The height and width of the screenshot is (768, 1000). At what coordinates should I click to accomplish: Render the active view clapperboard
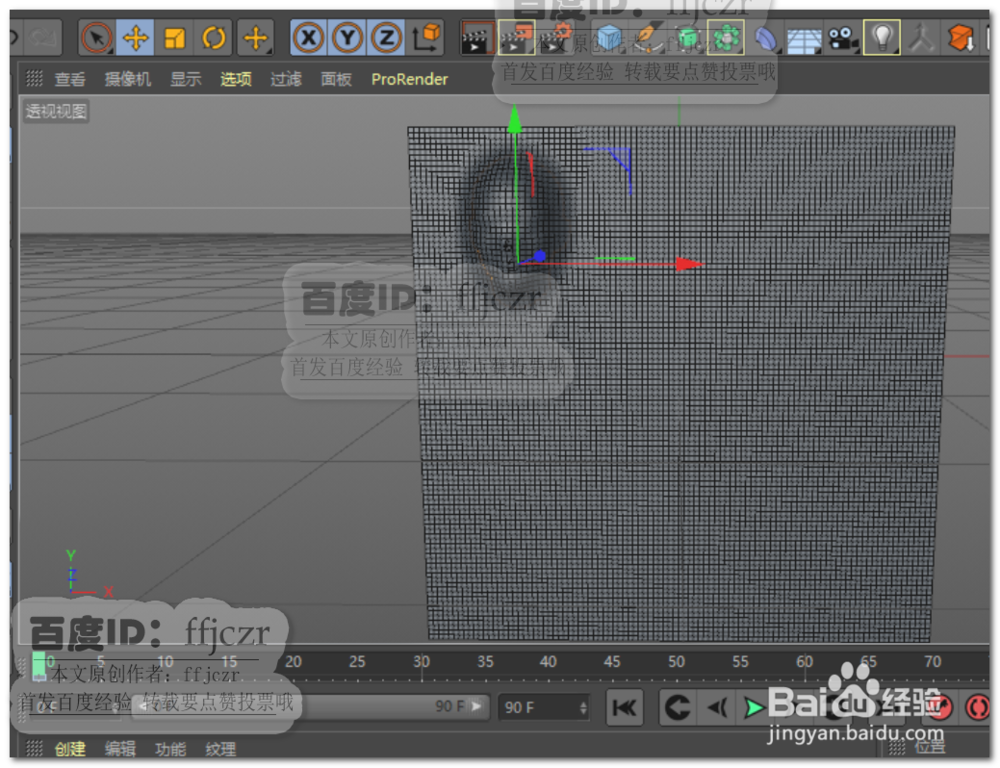[x=476, y=38]
